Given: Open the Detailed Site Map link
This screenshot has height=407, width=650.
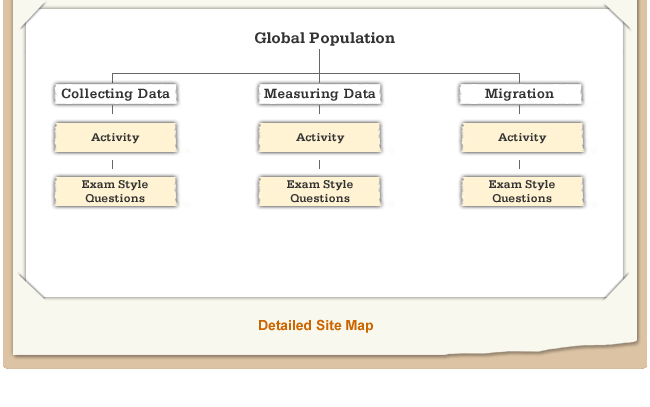Looking at the screenshot, I should 315,326.
